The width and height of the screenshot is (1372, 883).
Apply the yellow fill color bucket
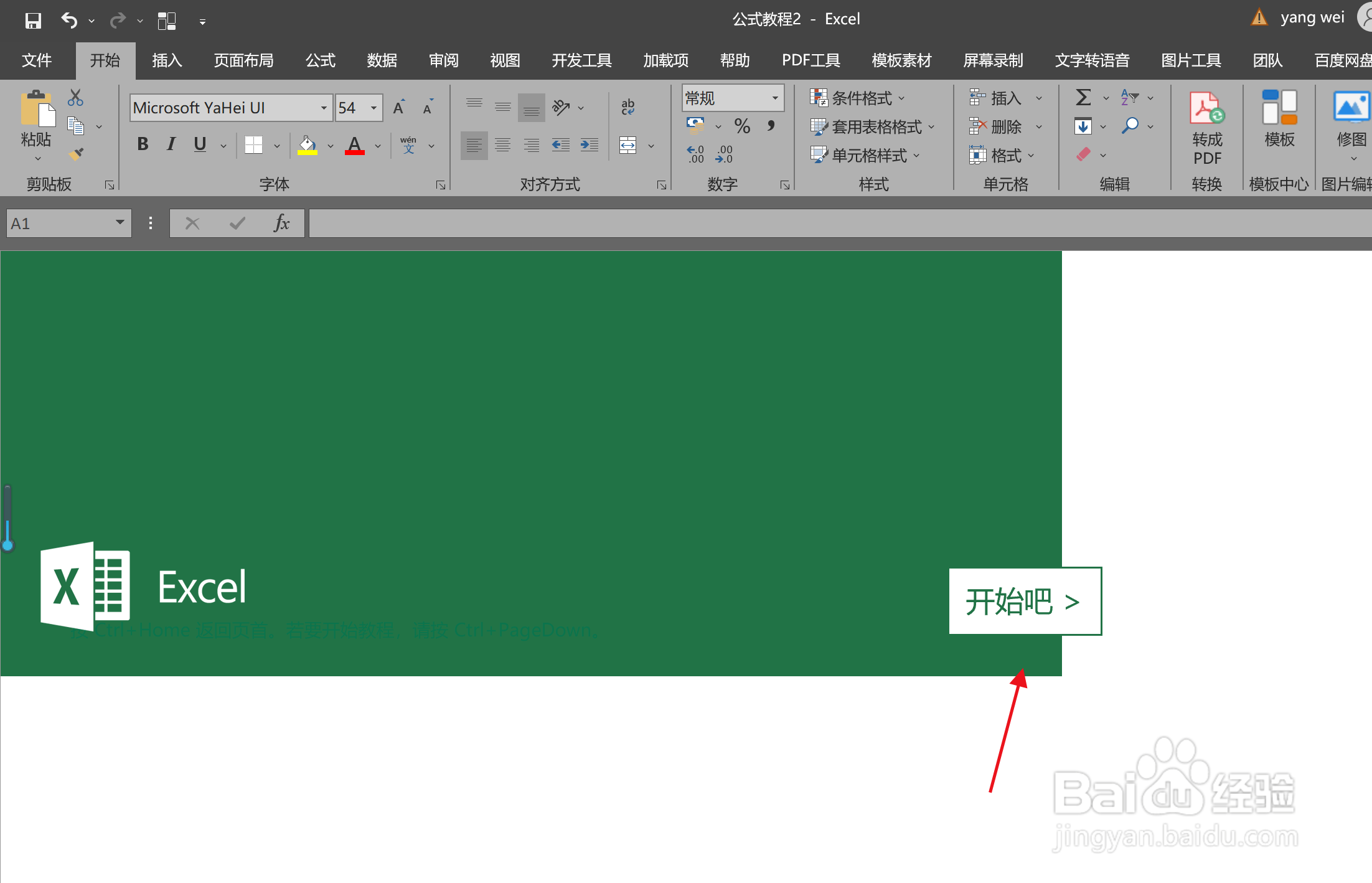pos(308,145)
